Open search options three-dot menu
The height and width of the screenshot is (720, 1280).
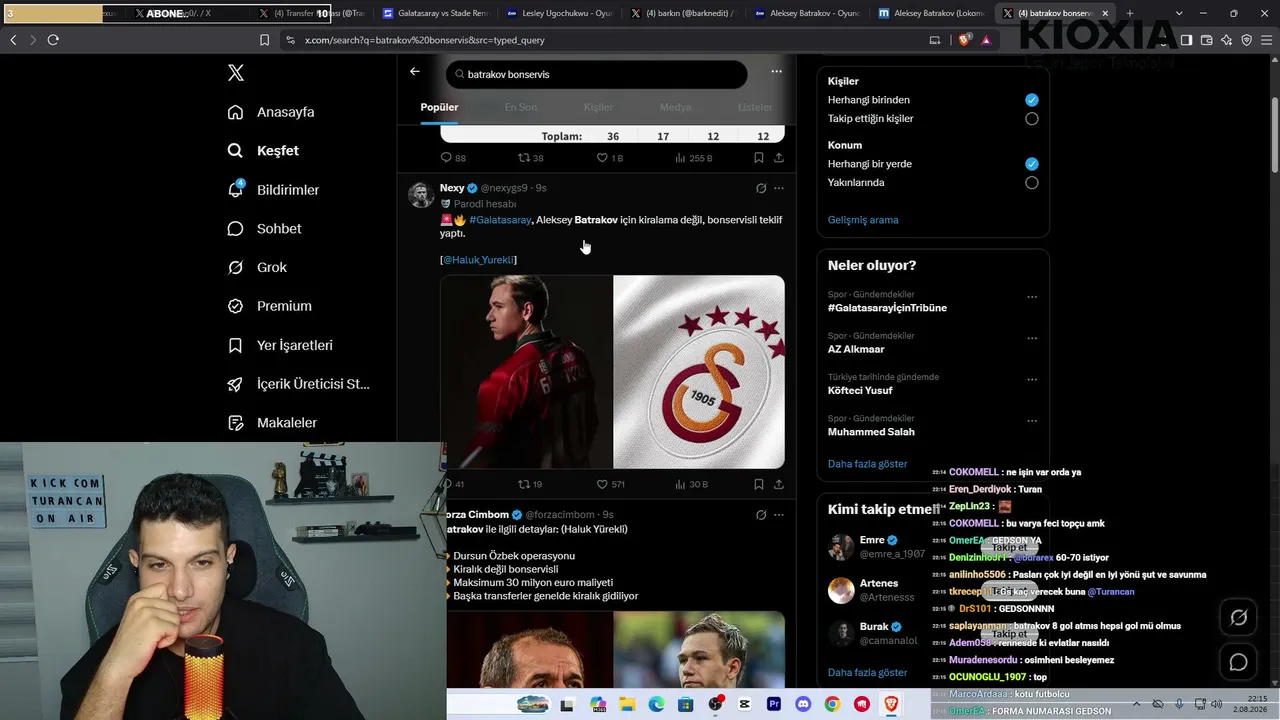coord(776,72)
